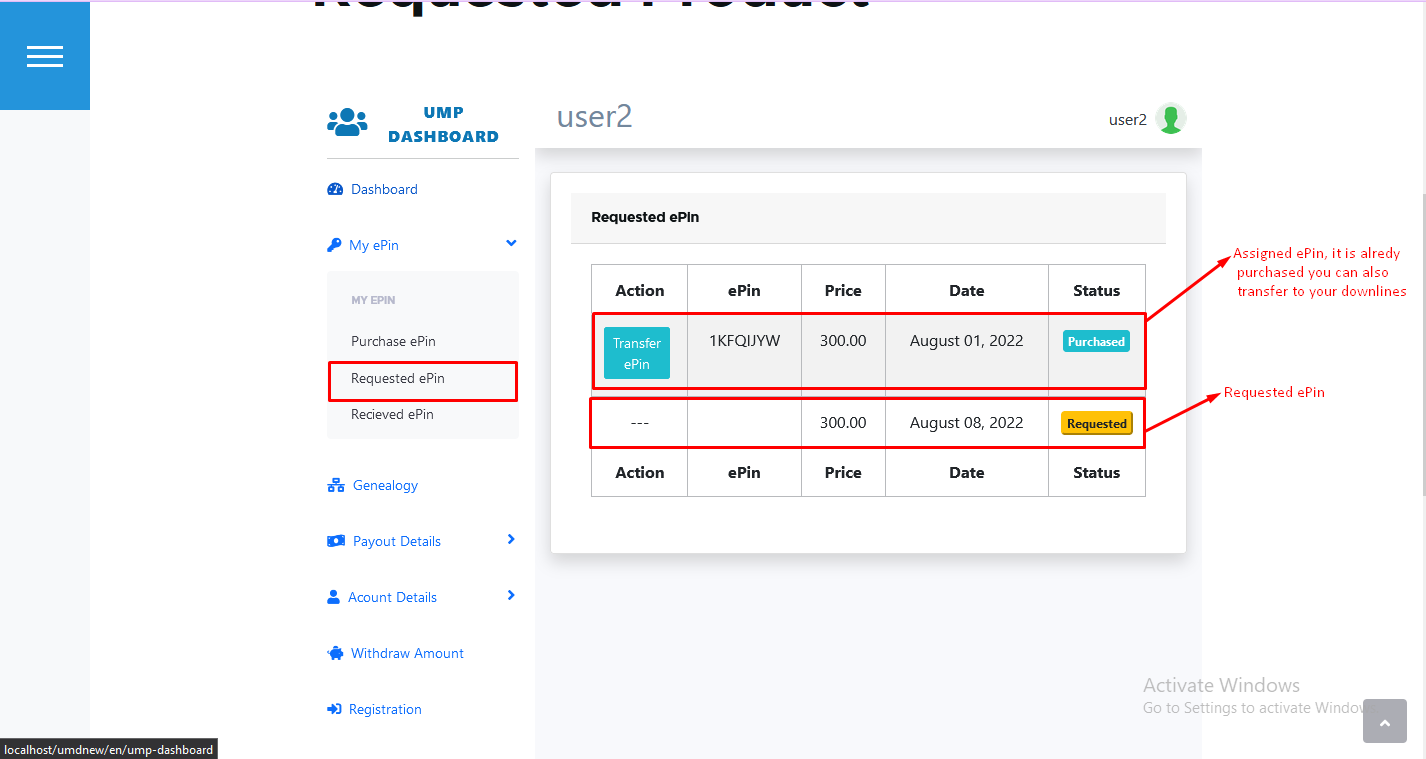Click the UMP Dashboard users group icon

click(x=347, y=123)
